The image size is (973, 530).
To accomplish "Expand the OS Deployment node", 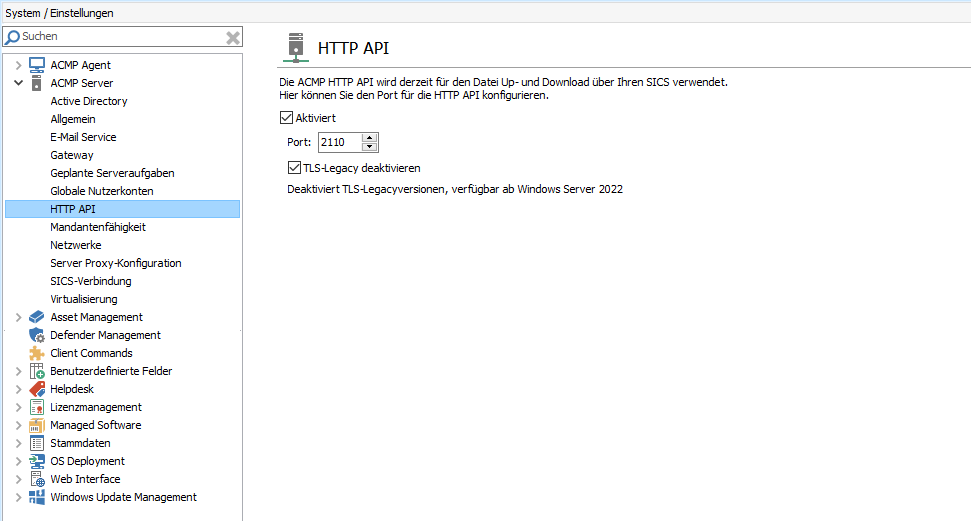I will click(x=18, y=461).
